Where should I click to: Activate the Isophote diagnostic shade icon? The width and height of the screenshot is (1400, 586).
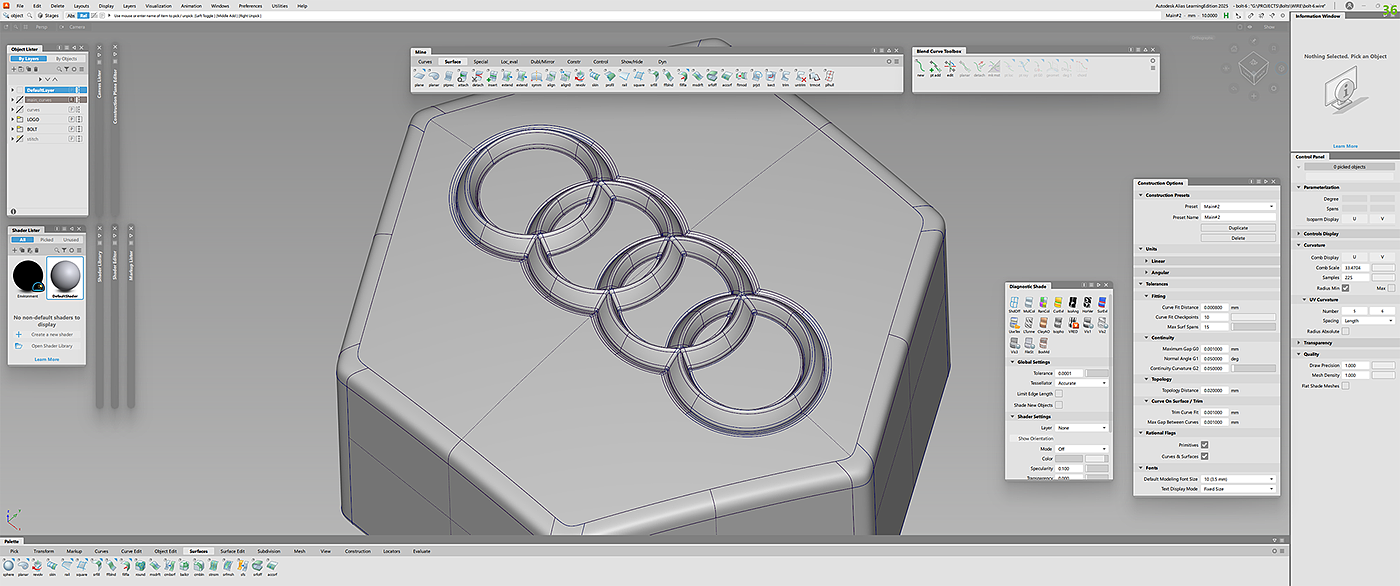coord(1057,323)
